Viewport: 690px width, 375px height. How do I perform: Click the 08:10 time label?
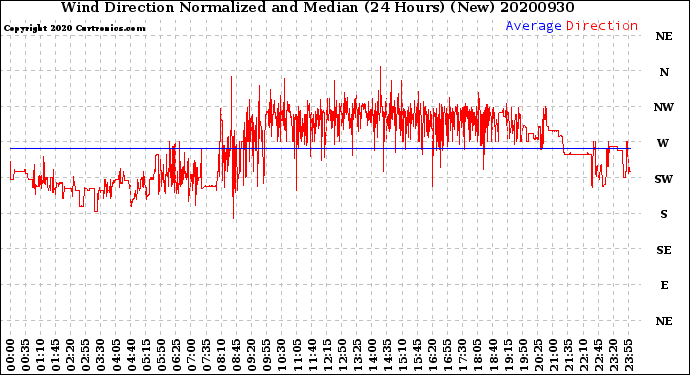[x=221, y=355]
